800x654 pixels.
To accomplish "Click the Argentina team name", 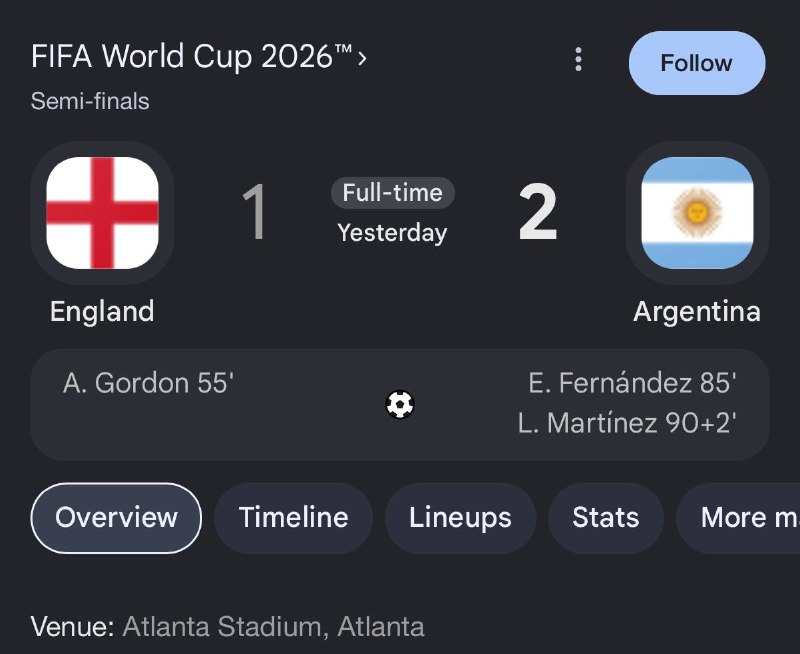I will coord(697,312).
